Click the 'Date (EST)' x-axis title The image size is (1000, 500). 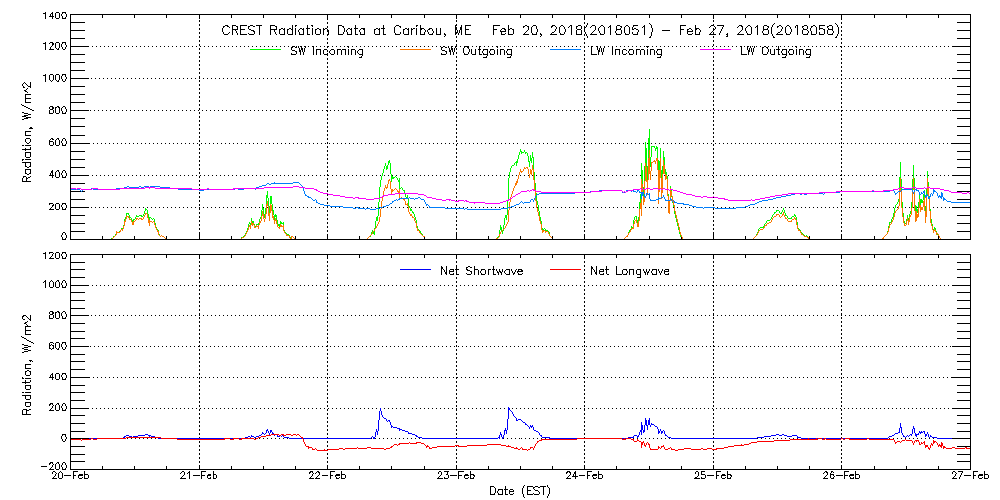click(x=522, y=491)
